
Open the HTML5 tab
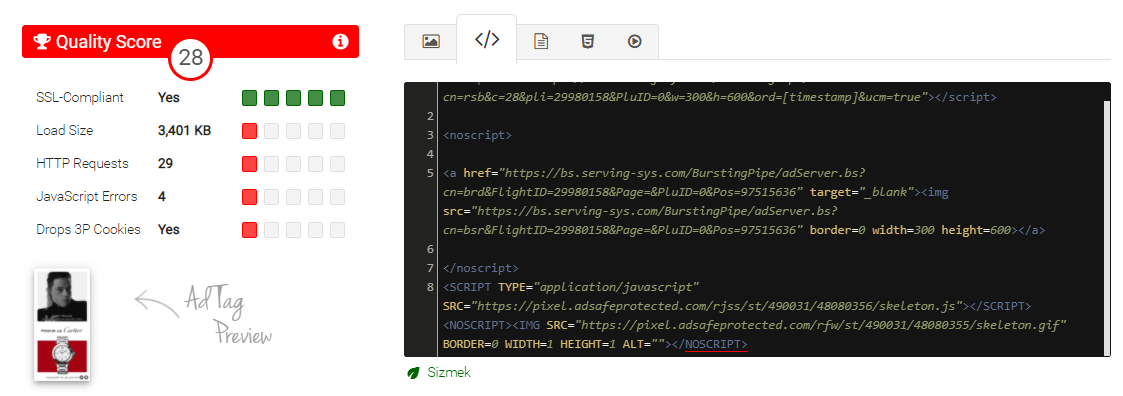(x=587, y=42)
